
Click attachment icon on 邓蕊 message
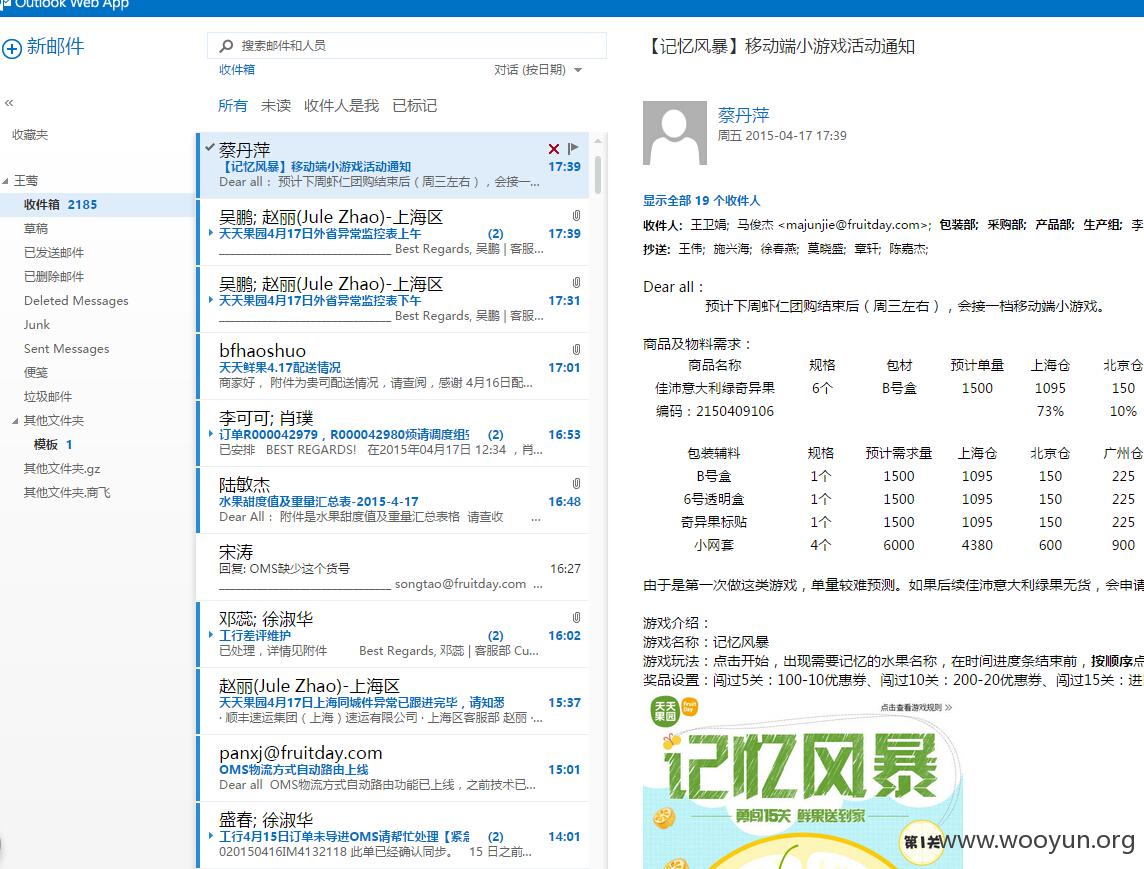[x=576, y=618]
